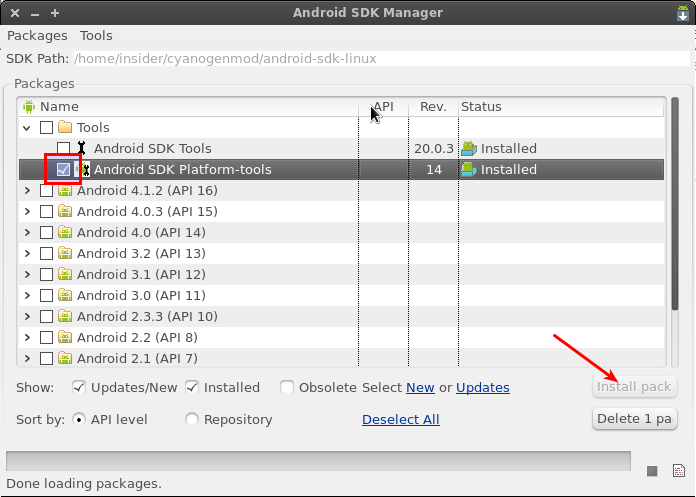
Task: Click the Android 2.3.3 (API 10) package icon
Action: [x=65, y=316]
